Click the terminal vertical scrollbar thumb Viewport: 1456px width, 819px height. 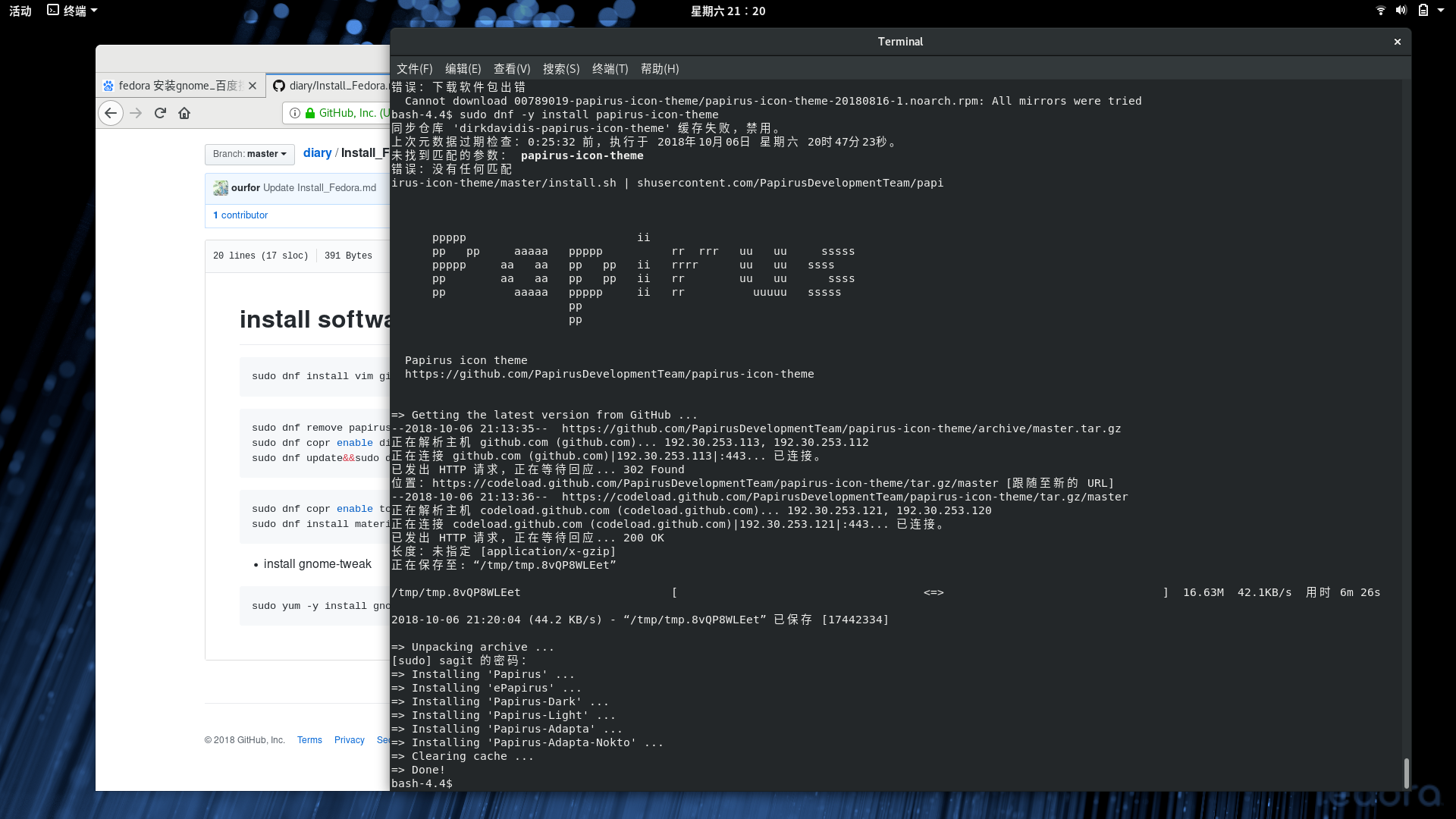(1406, 773)
